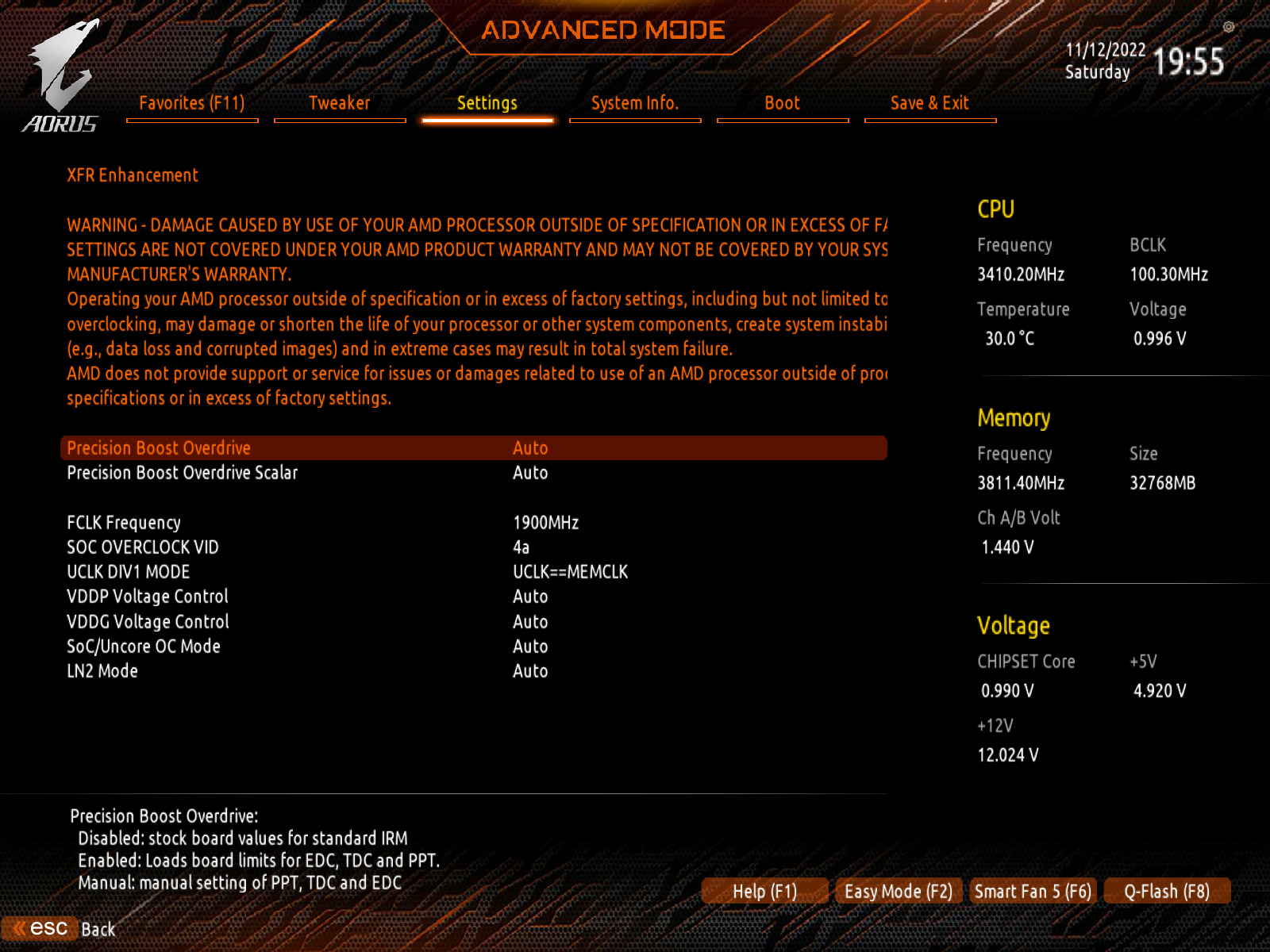
Task: Select the LN2 Mode label
Action: tap(102, 671)
